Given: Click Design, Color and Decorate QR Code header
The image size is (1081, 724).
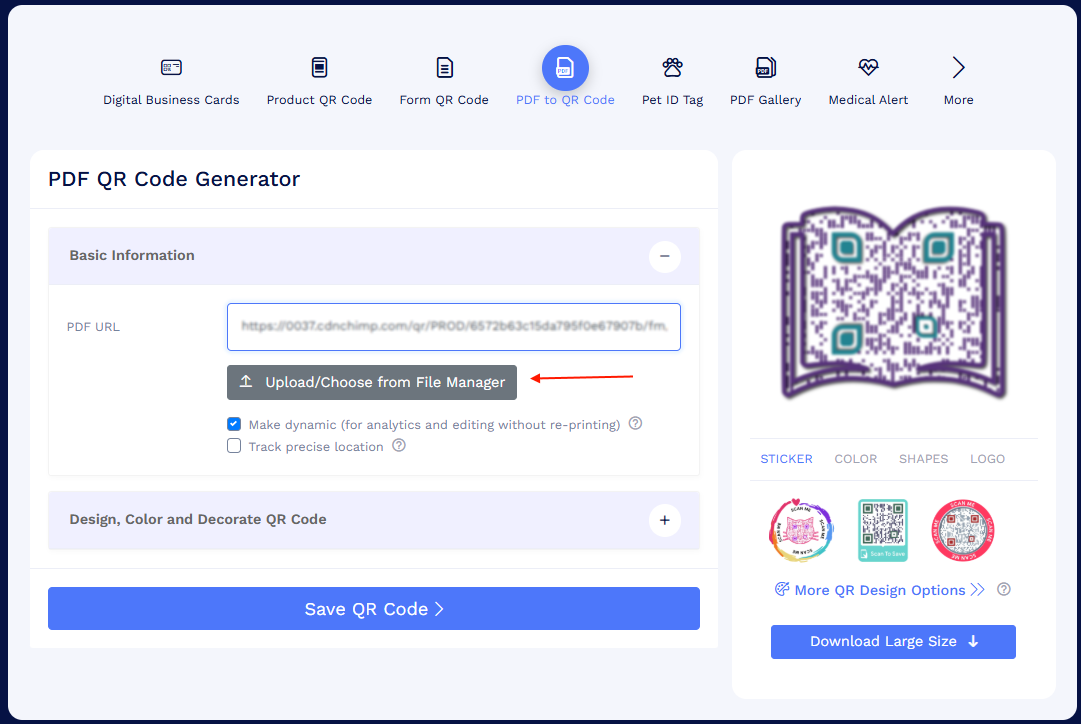Looking at the screenshot, I should click(374, 520).
